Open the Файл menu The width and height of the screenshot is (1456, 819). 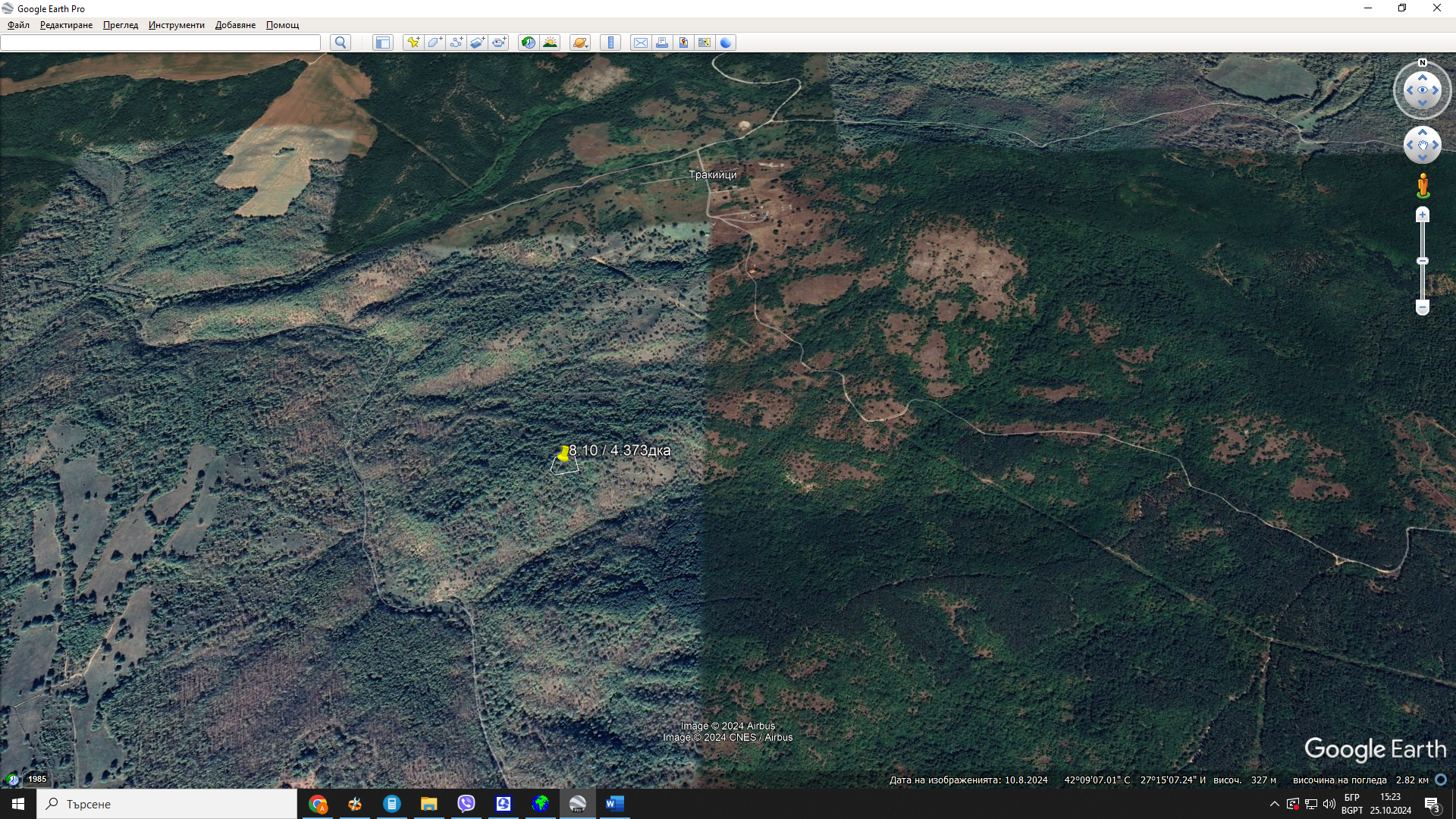[x=18, y=25]
